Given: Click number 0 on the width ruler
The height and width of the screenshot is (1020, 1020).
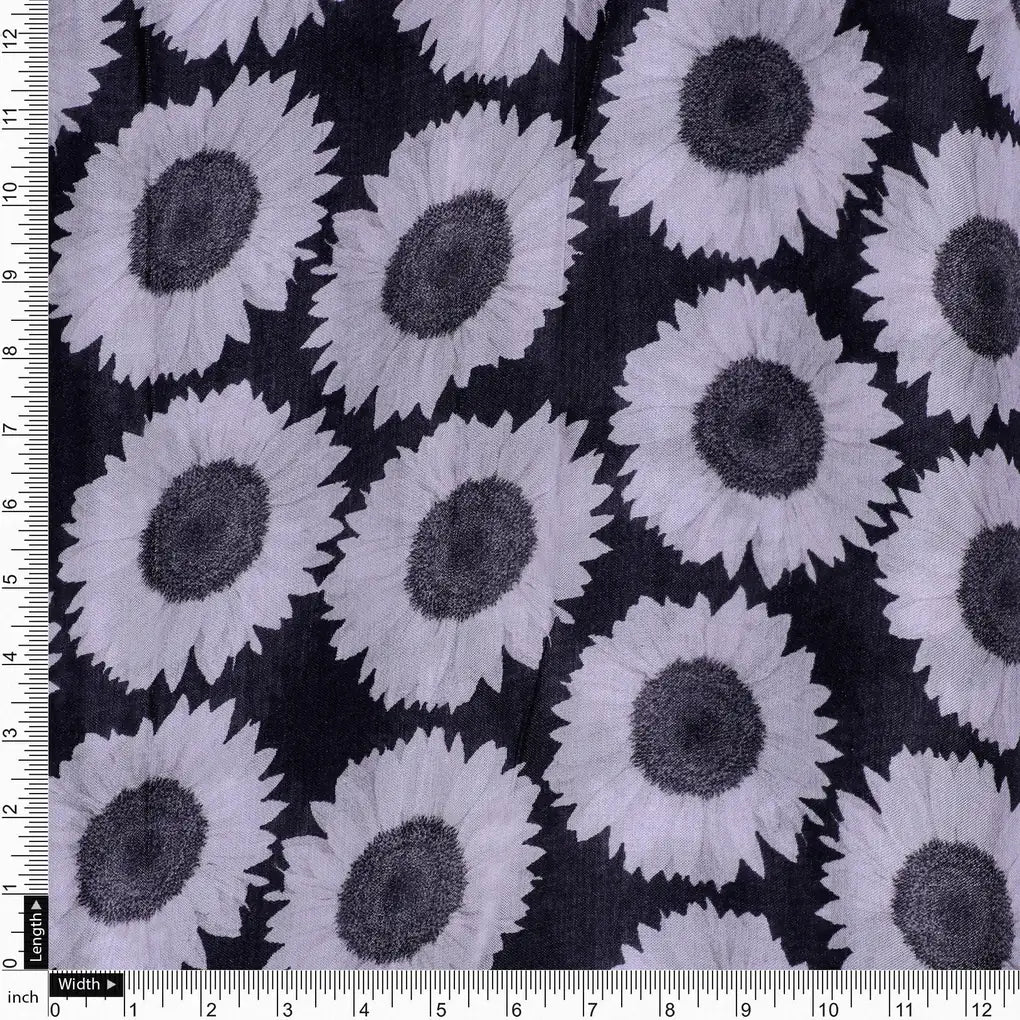Looking at the screenshot, I should point(57,1009).
